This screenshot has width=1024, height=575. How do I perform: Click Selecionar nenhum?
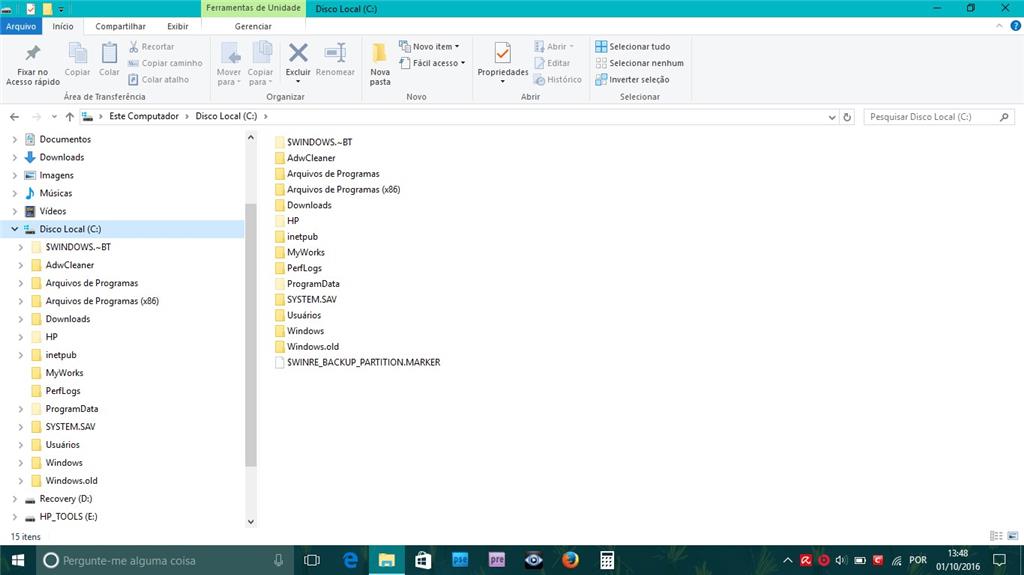click(x=639, y=63)
